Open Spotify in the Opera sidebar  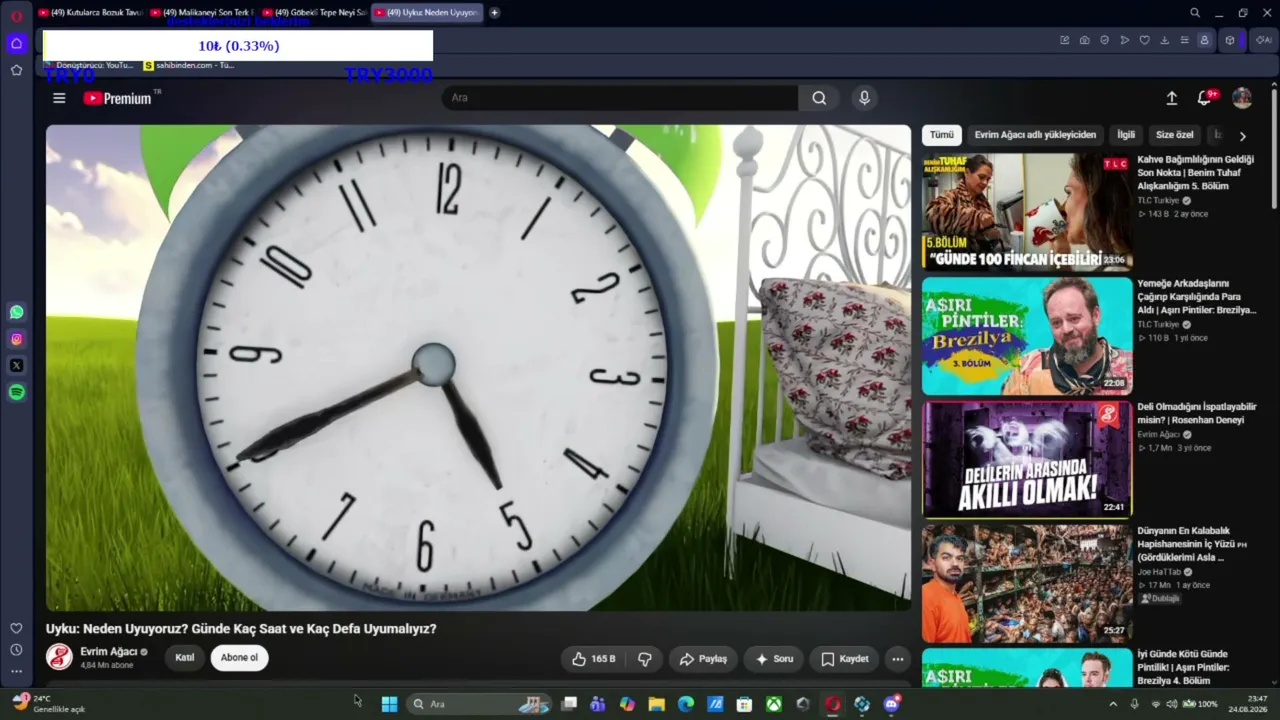(x=16, y=393)
